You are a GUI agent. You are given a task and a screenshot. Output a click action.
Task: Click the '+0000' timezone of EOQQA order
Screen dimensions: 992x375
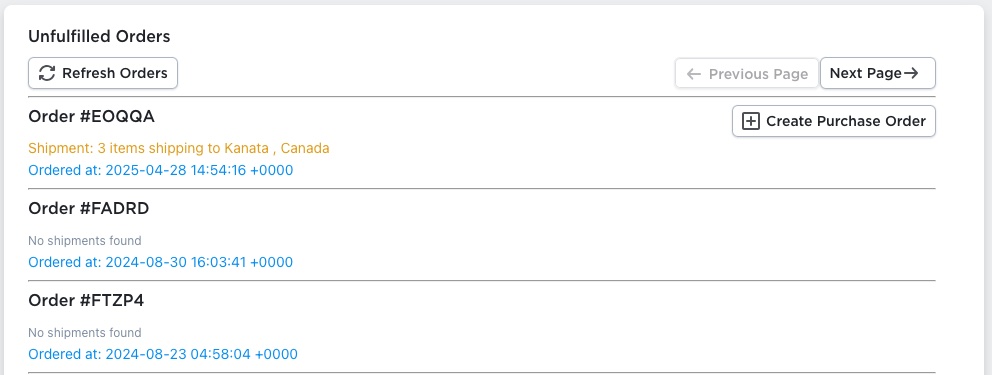(x=271, y=170)
